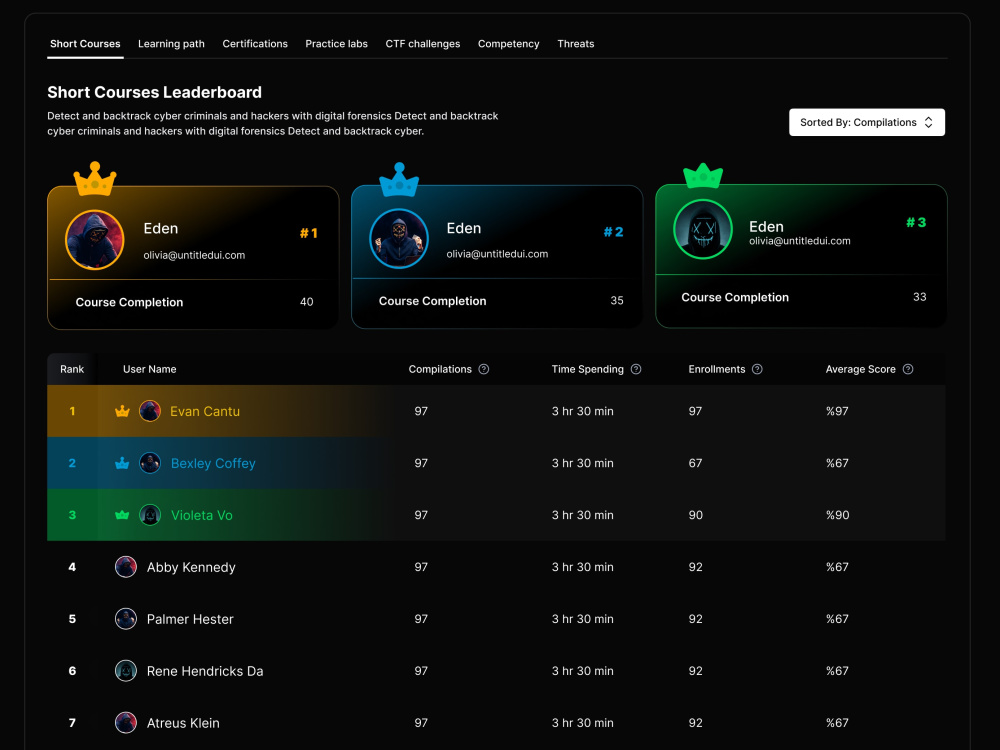
Task: Click the Time Spending column header label
Action: [587, 369]
